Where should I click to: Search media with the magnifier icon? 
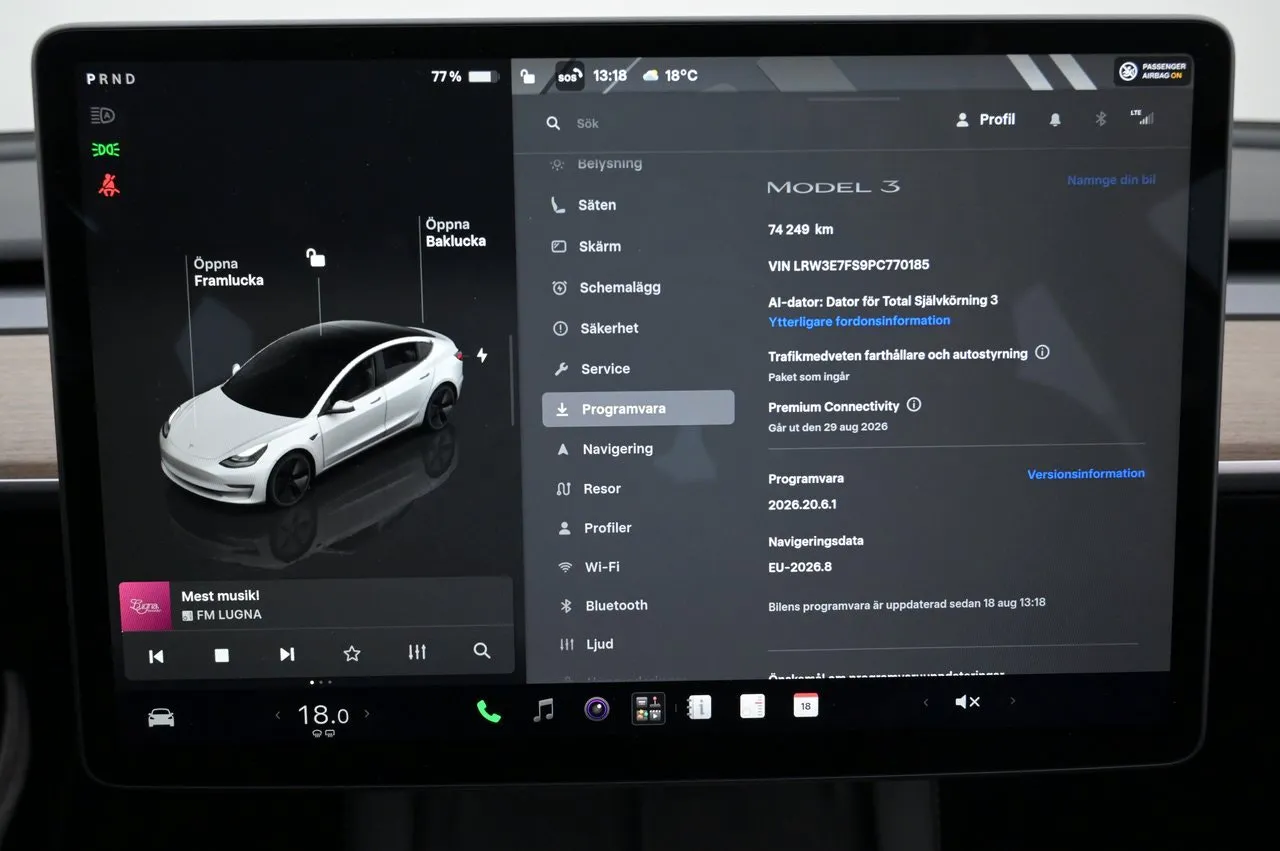point(482,651)
